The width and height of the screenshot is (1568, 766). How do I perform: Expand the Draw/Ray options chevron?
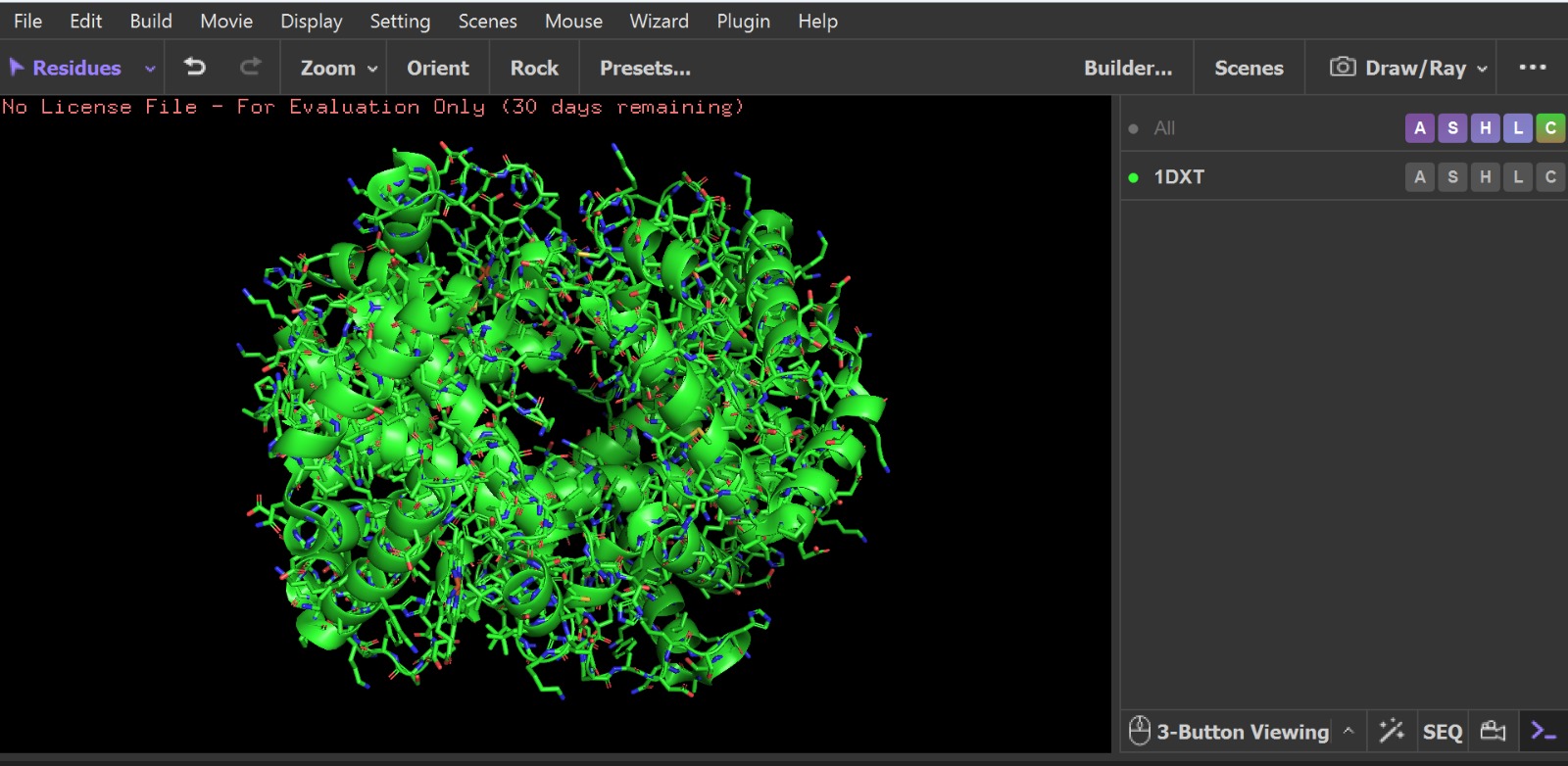pos(1482,69)
